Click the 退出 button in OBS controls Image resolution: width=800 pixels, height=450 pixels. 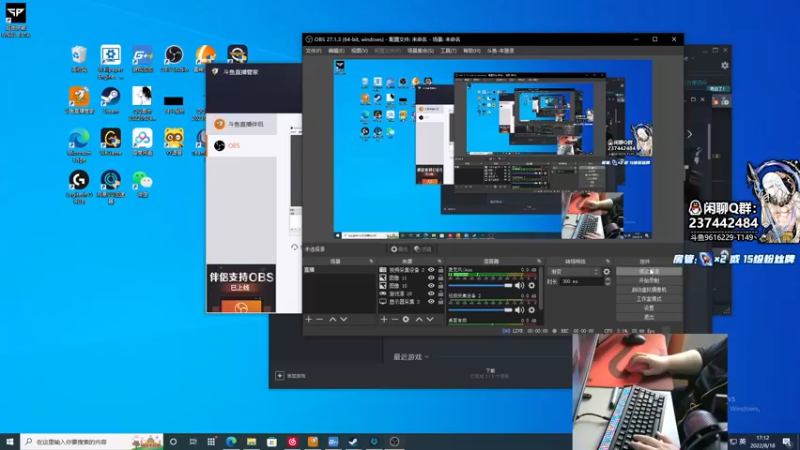pos(649,317)
